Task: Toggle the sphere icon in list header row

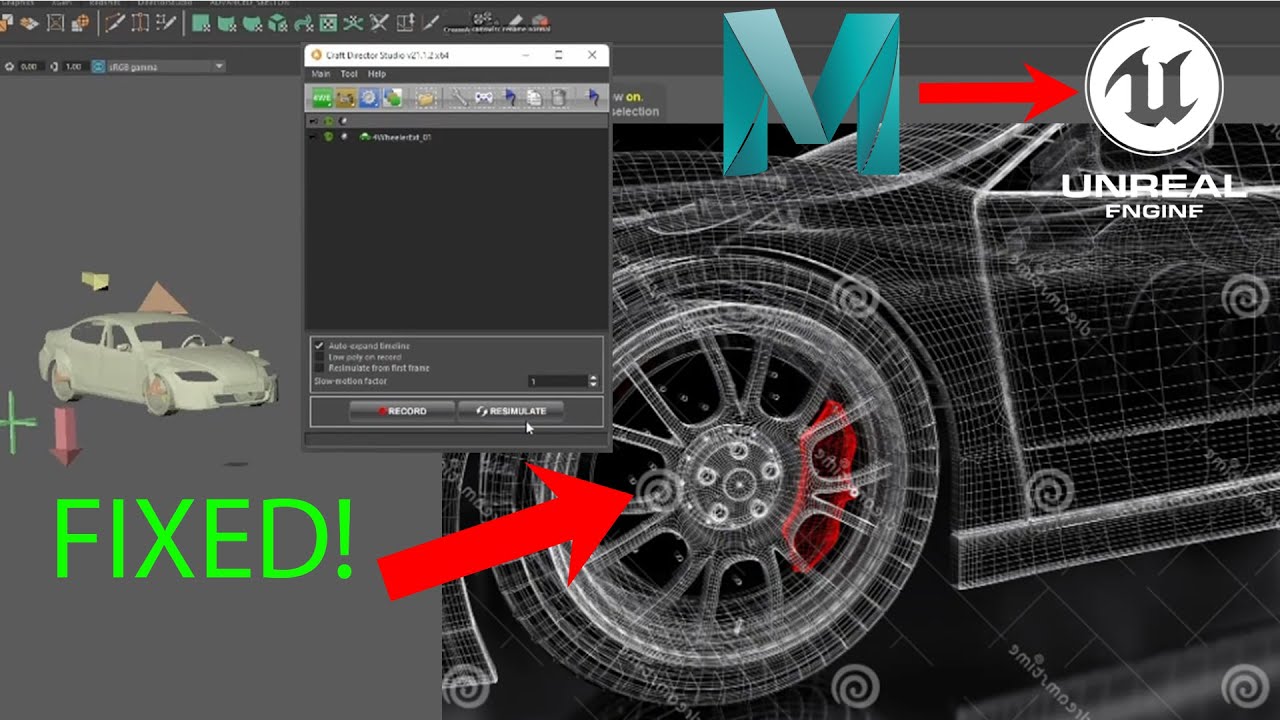Action: (343, 121)
